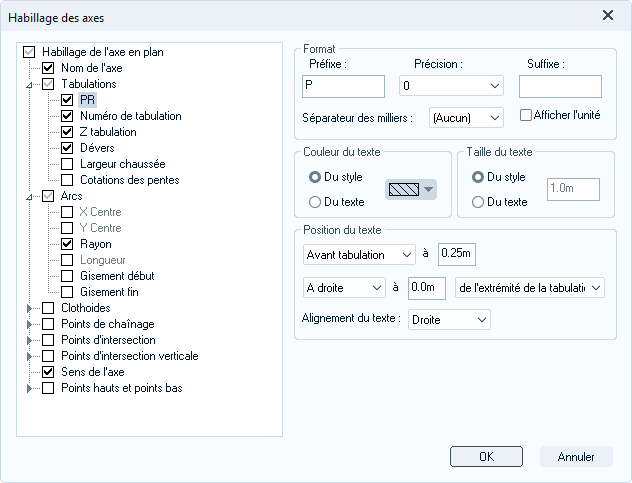Expand Points hauts et points bas

29,388
